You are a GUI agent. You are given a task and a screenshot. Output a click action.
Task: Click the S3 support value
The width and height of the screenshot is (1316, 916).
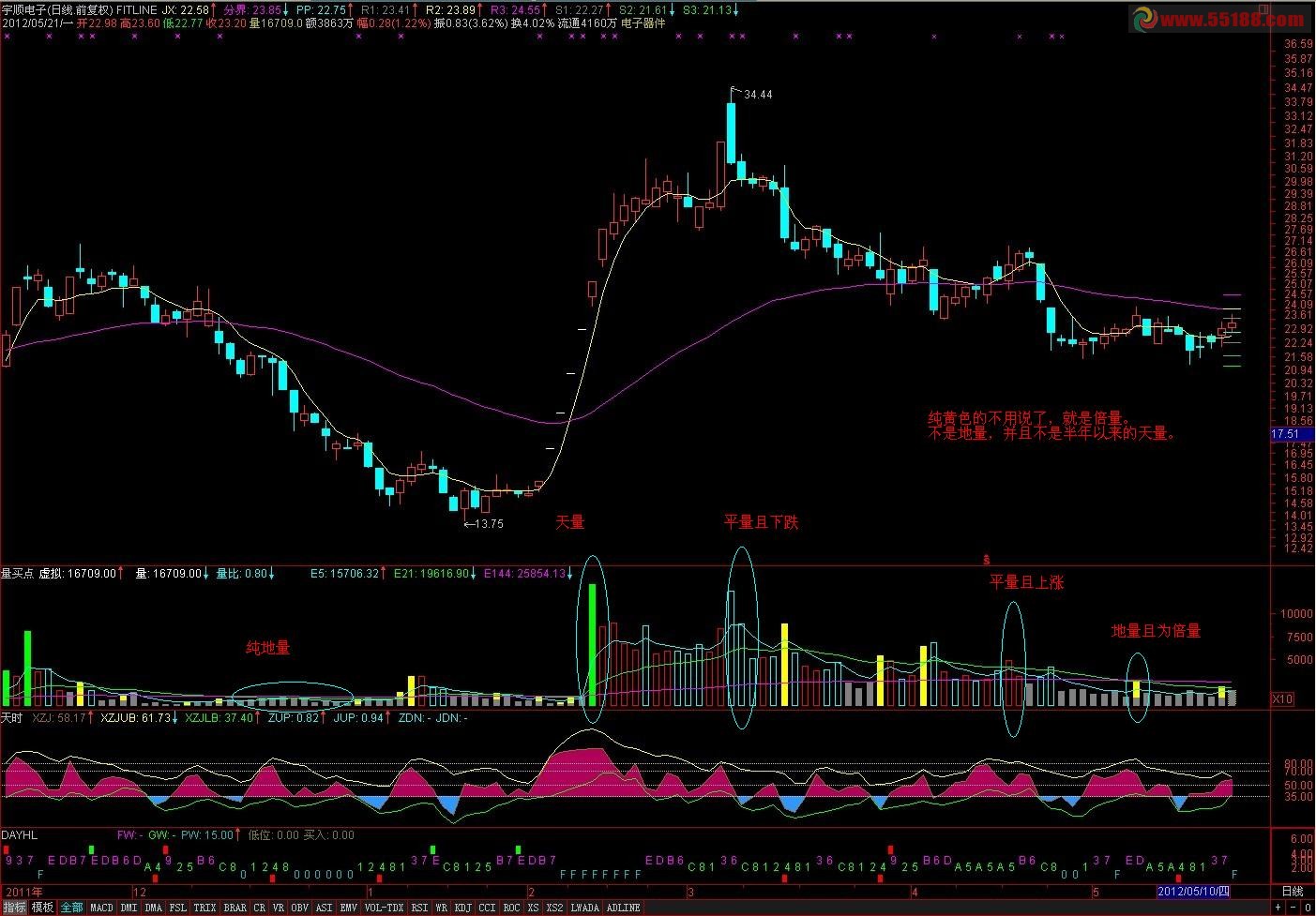[709, 10]
